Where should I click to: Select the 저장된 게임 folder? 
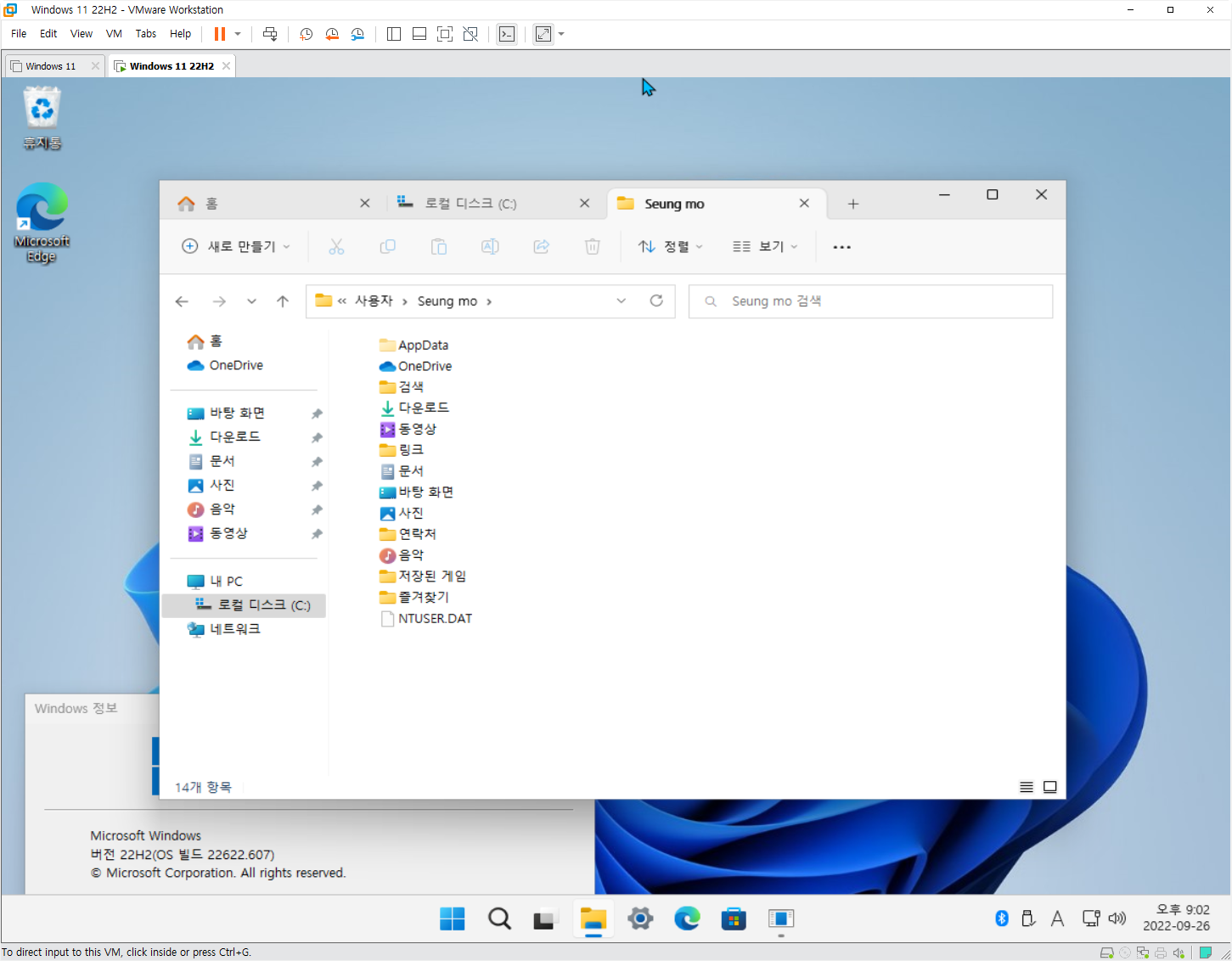pos(423,576)
